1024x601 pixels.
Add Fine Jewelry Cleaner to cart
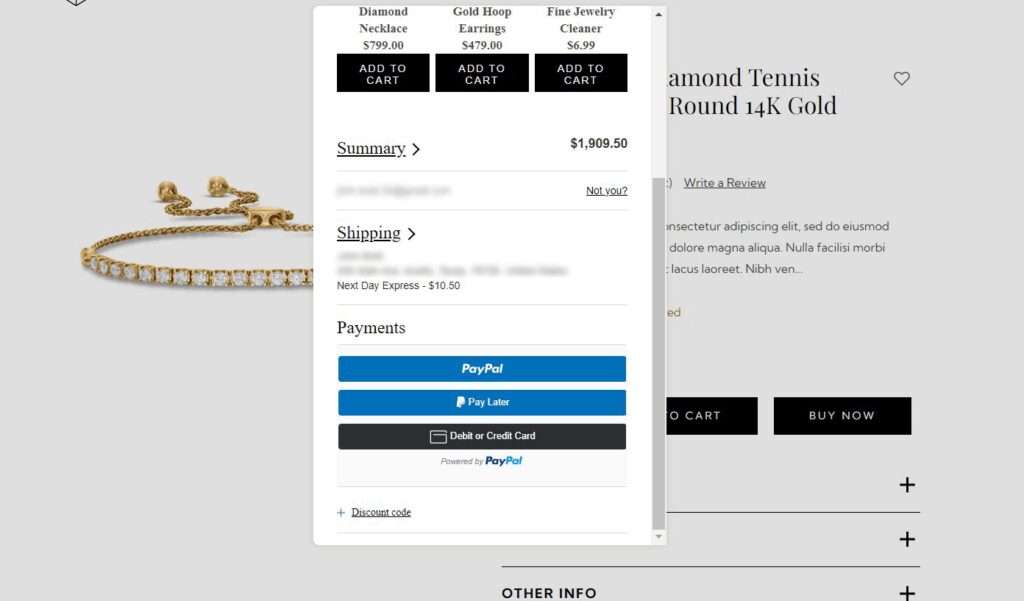(581, 72)
